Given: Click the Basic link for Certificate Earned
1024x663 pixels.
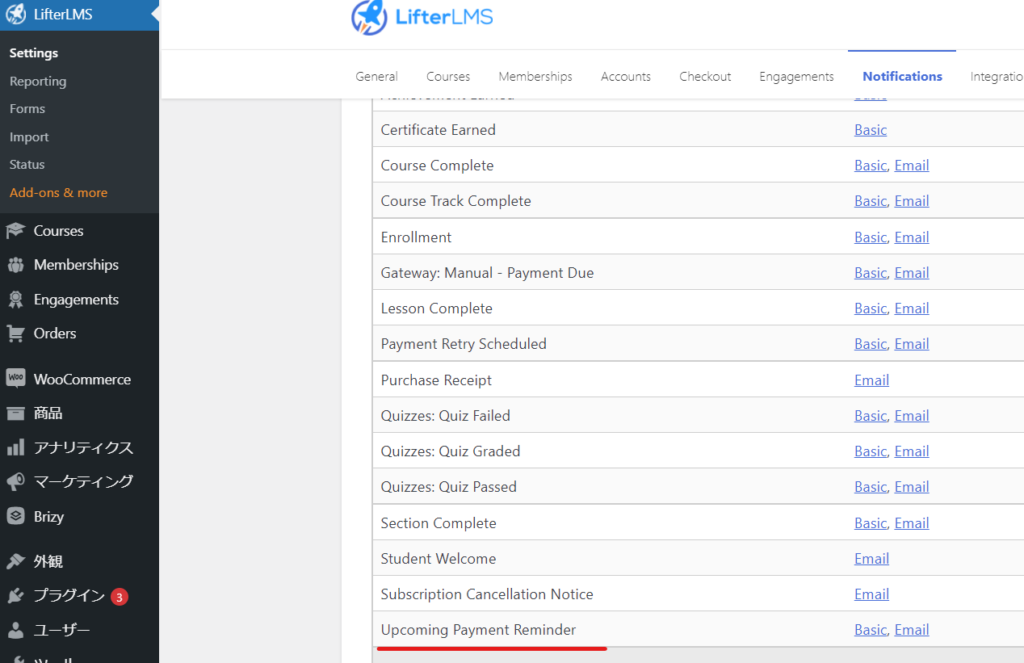Looking at the screenshot, I should (x=871, y=130).
